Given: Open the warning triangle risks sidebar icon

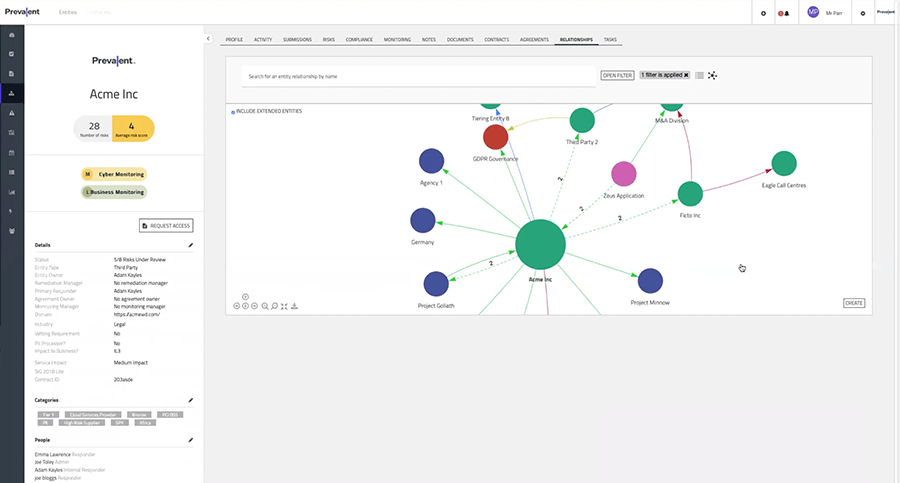Looking at the screenshot, I should (x=11, y=113).
